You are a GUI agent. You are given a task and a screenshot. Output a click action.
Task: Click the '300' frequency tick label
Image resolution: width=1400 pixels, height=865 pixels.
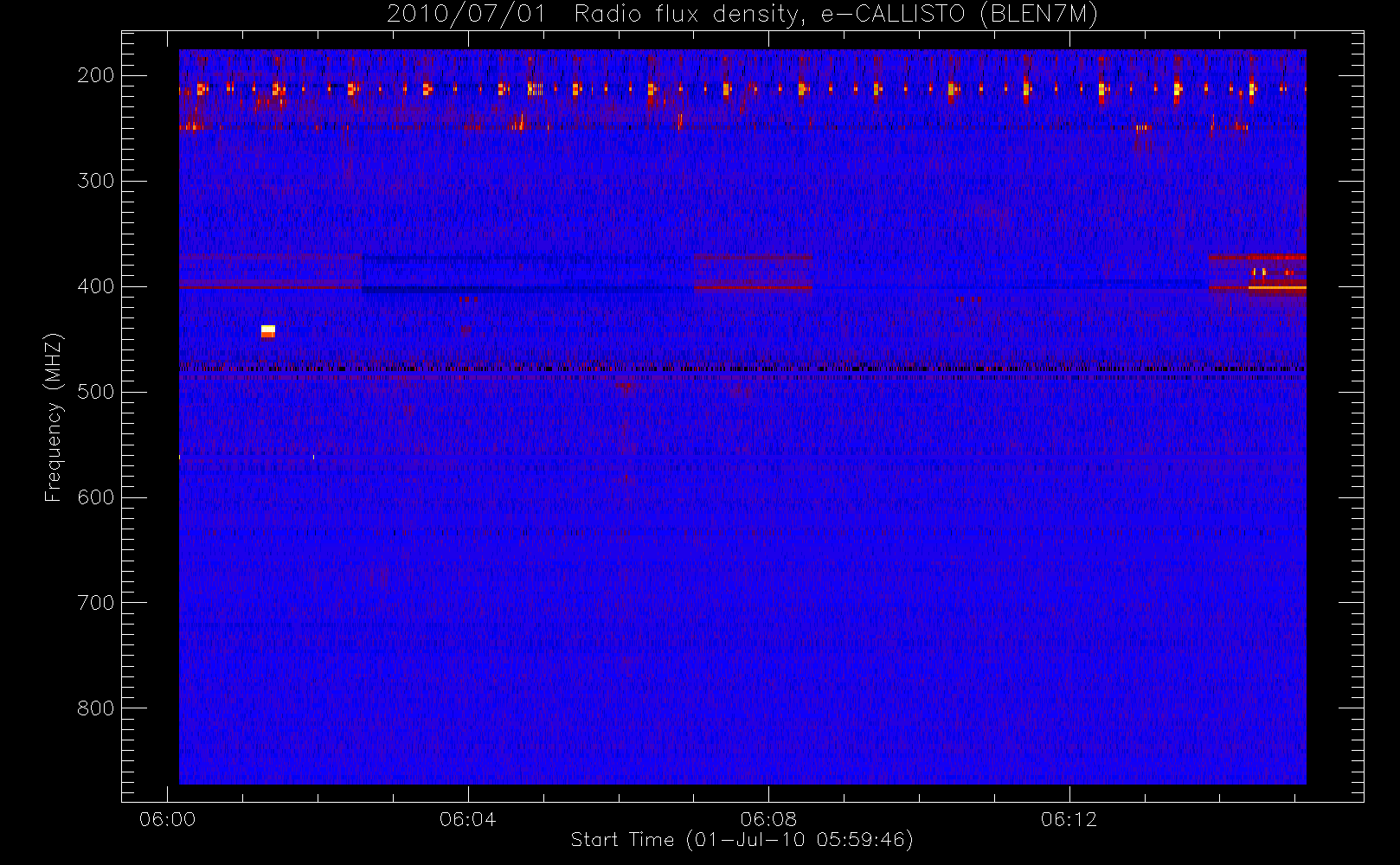coord(95,181)
